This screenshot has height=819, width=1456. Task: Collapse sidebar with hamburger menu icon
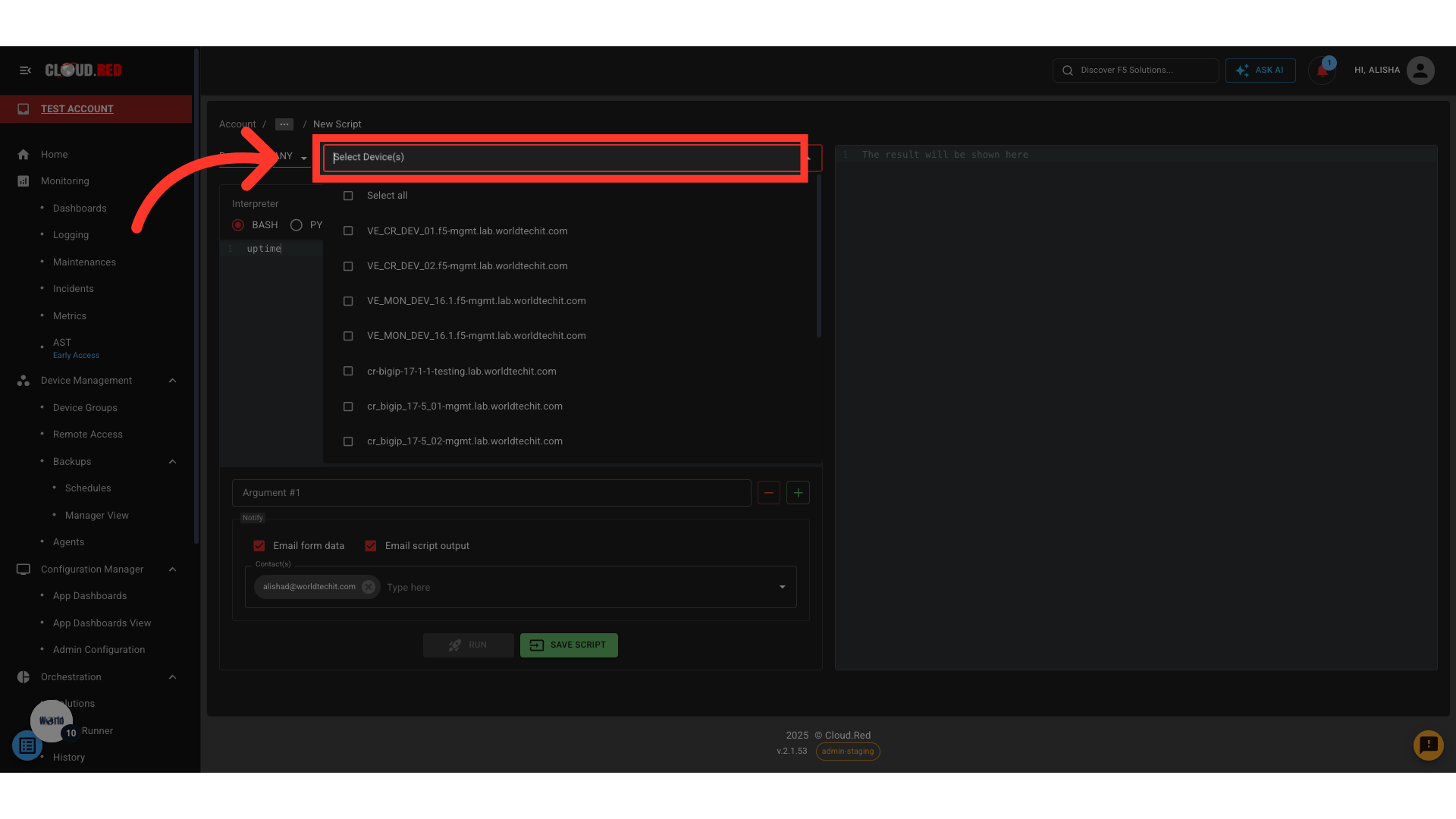point(25,71)
